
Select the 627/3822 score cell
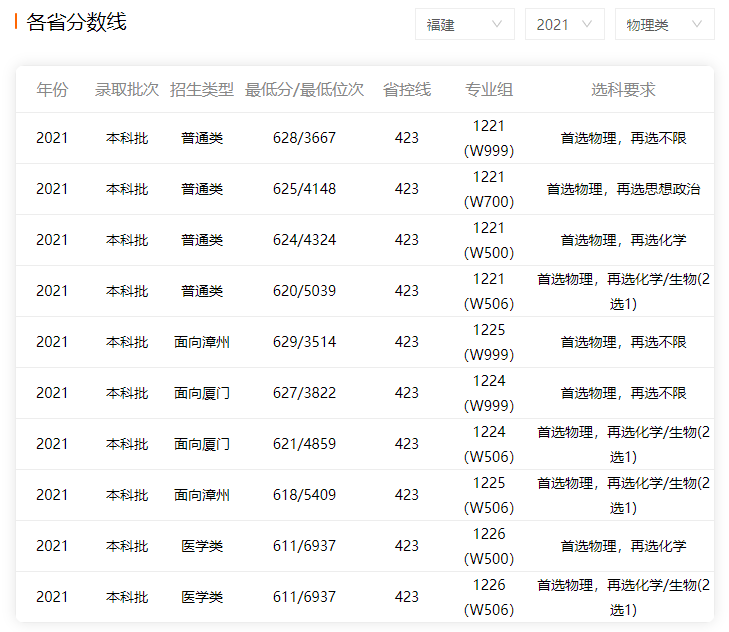304,393
